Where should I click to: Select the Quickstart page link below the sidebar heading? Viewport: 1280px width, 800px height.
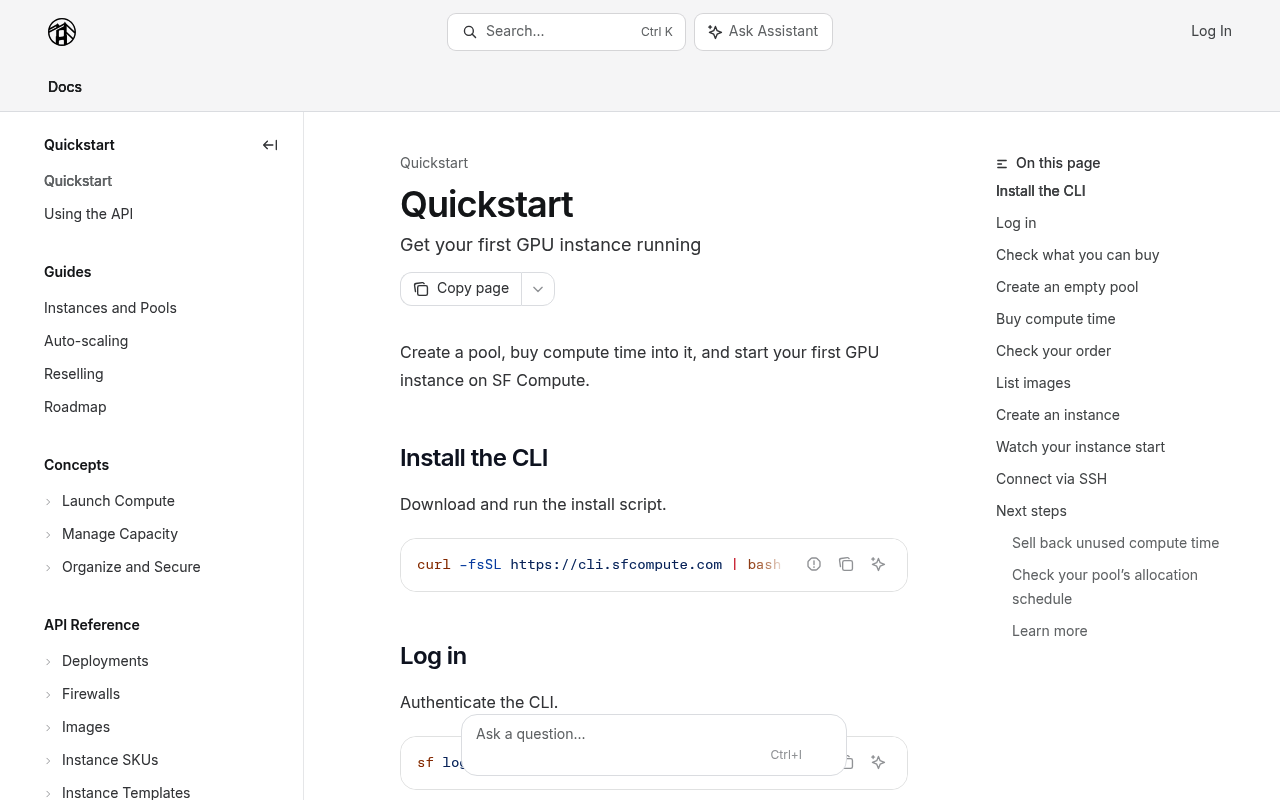(78, 181)
